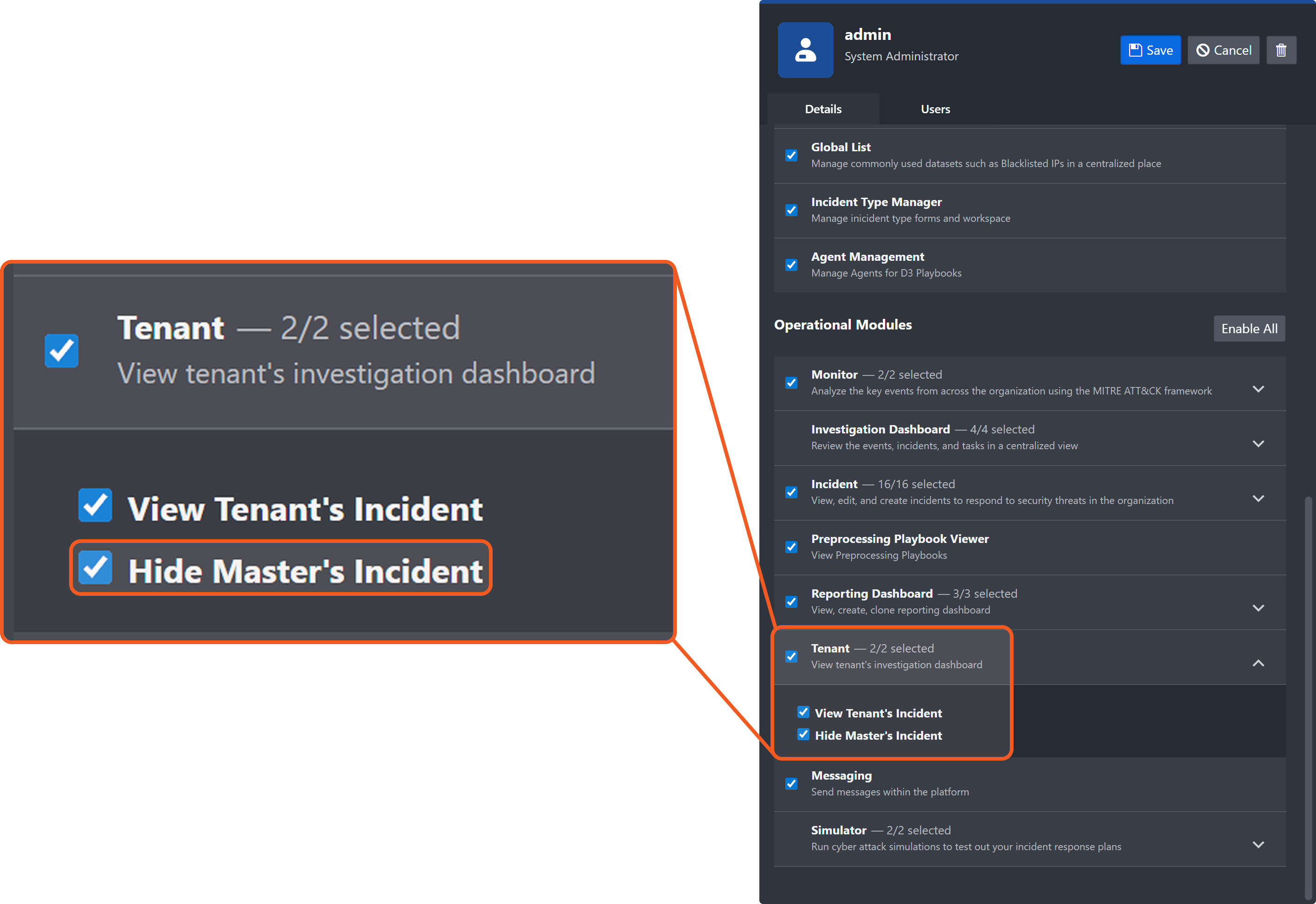Toggle the Incident Type Manager checkbox

click(791, 210)
